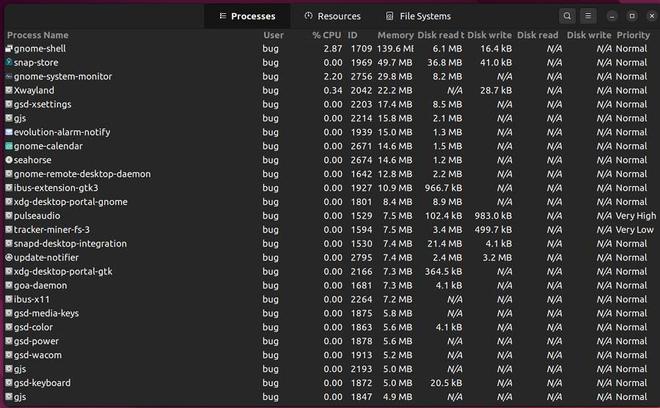Image resolution: width=660 pixels, height=408 pixels.
Task: Select the gnome-calendar process name
Action: click(48, 146)
